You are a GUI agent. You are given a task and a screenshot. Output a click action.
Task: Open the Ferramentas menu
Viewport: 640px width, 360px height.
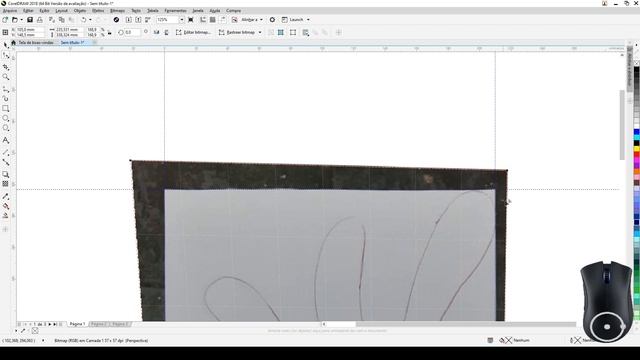(175, 11)
